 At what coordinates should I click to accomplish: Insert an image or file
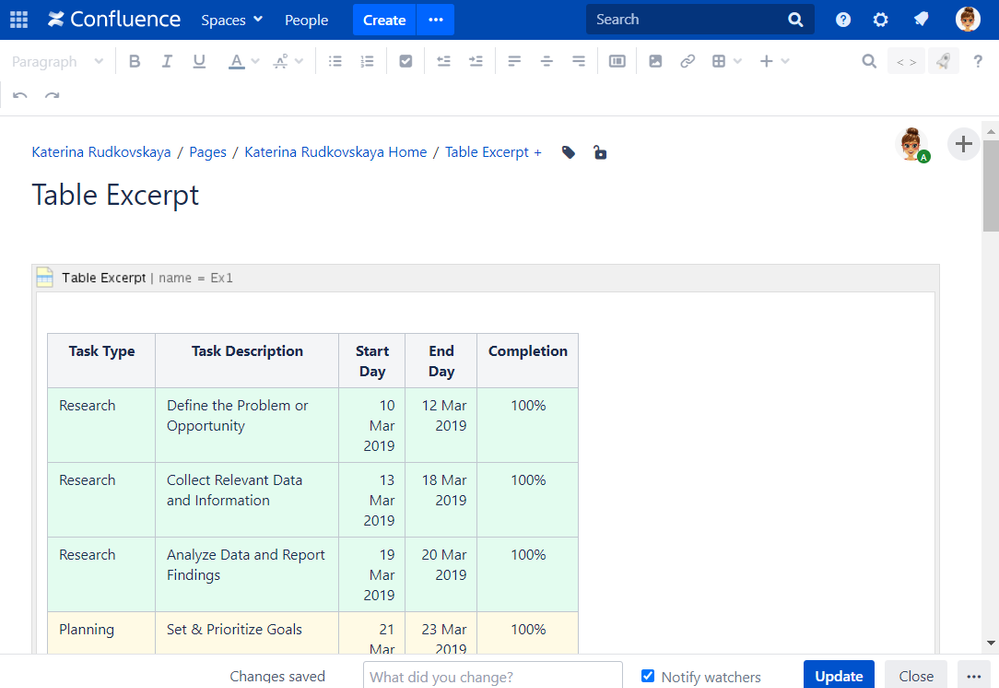(x=655, y=62)
